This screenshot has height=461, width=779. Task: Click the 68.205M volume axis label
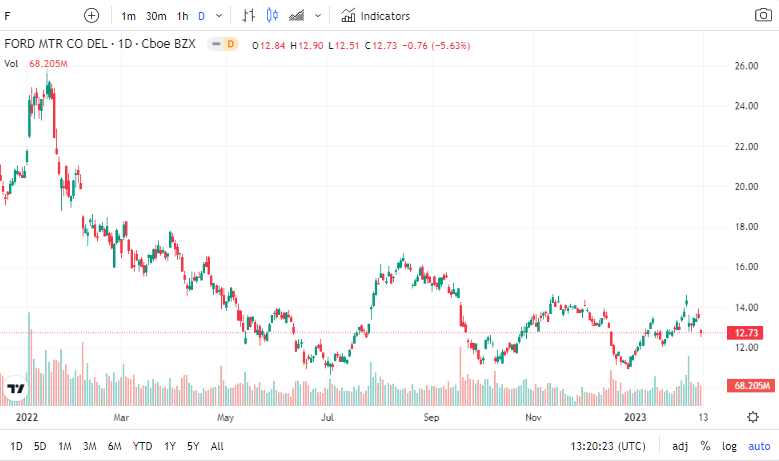click(751, 385)
